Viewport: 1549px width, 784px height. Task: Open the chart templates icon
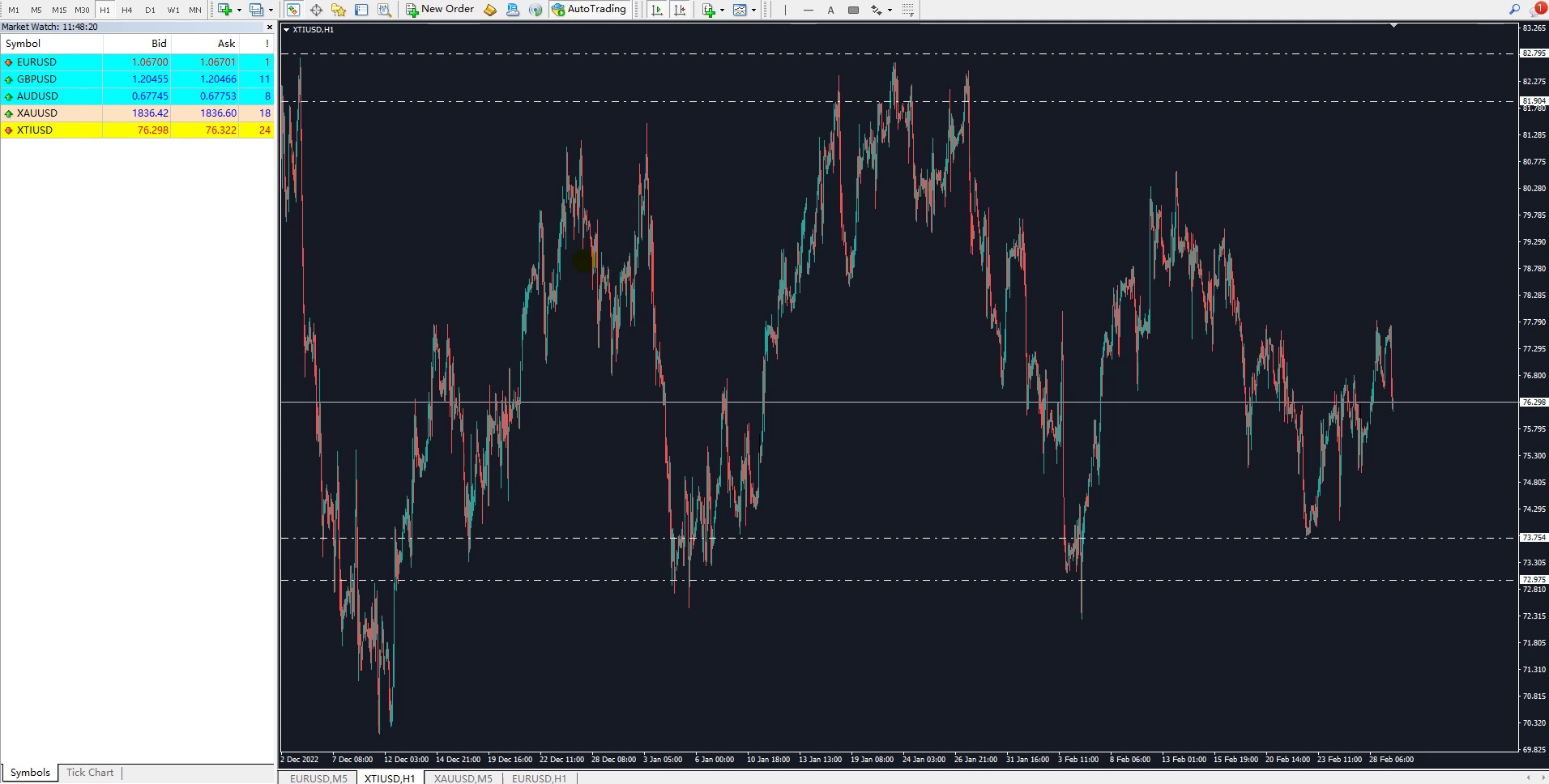tap(740, 10)
